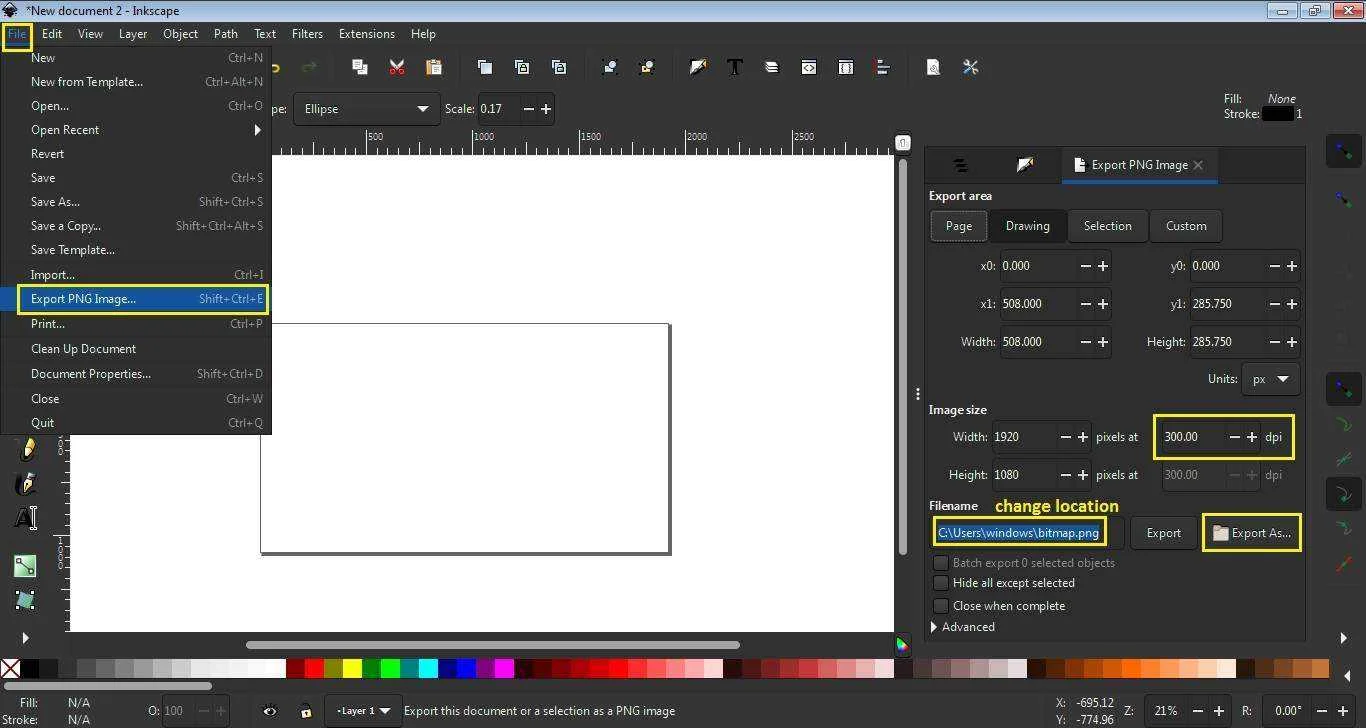Select the Text tool in toolbox

coord(26,517)
